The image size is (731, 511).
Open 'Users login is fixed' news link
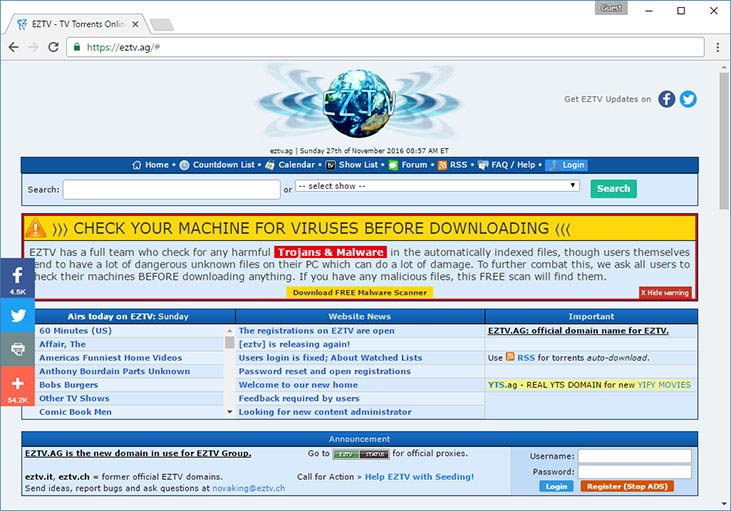point(331,358)
